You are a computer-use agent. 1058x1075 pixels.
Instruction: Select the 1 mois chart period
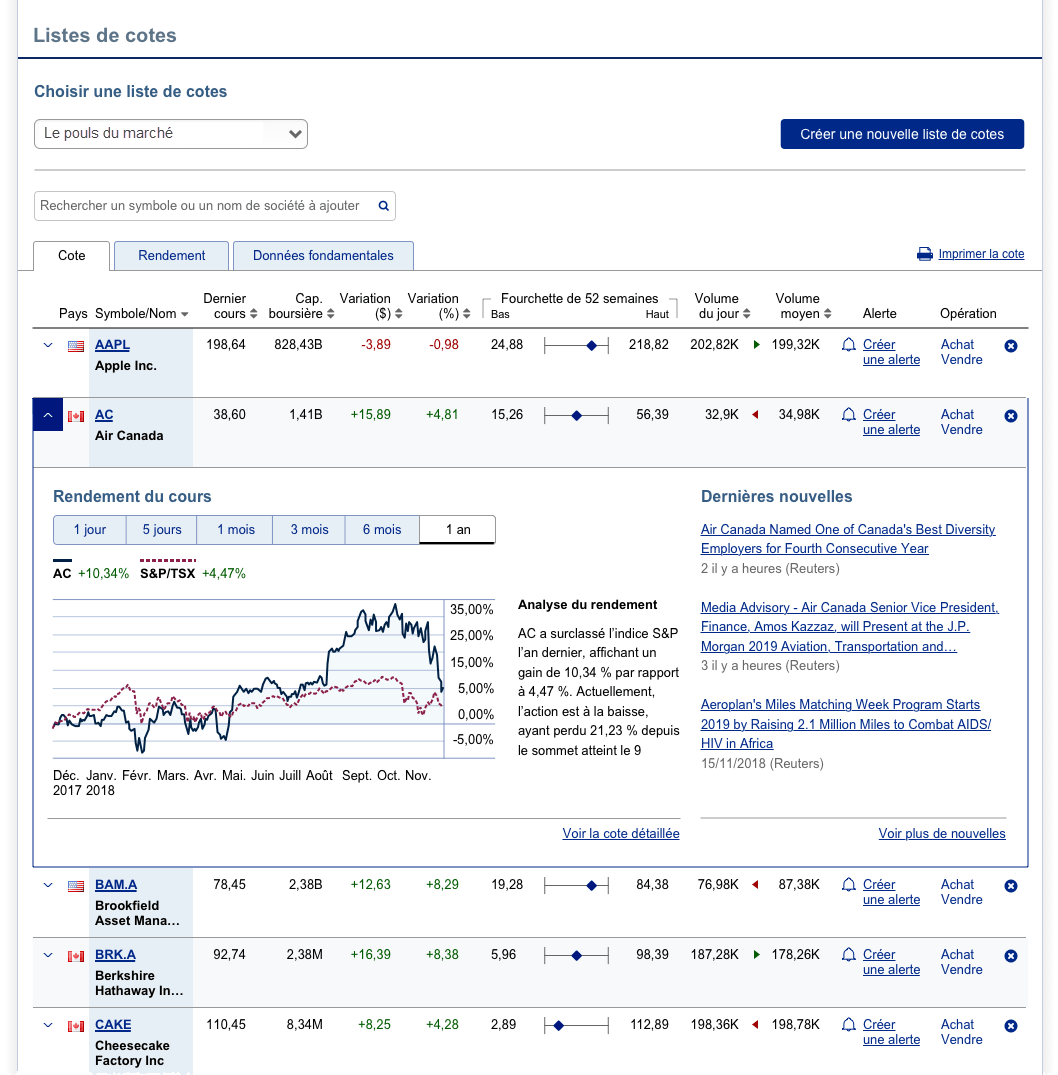tap(235, 530)
